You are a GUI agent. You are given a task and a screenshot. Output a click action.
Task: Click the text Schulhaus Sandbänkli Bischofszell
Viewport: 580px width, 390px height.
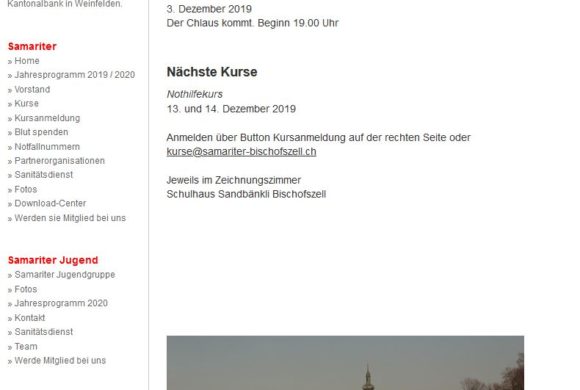coord(246,194)
